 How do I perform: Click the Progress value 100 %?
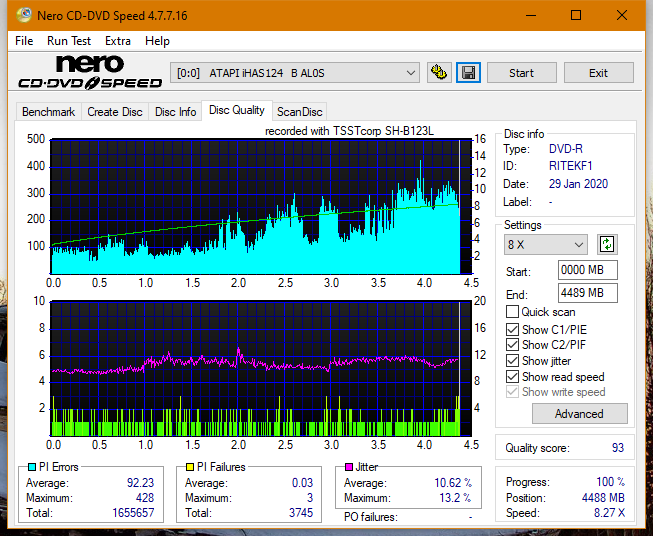(x=611, y=482)
